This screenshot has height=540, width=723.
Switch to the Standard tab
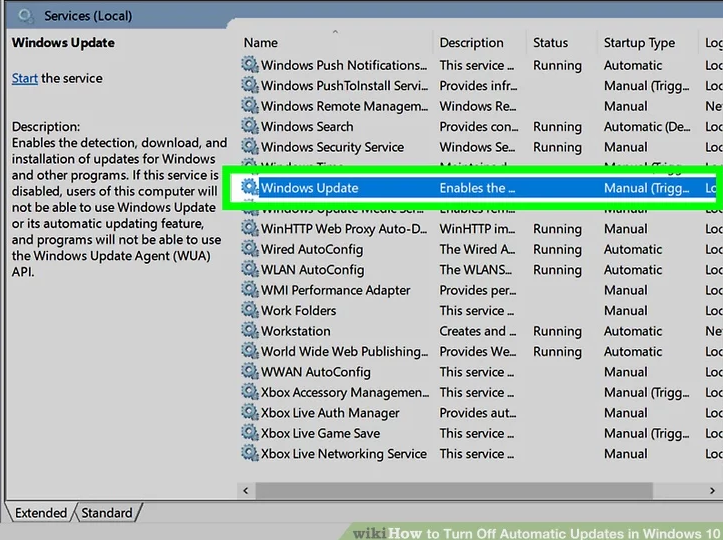(107, 513)
